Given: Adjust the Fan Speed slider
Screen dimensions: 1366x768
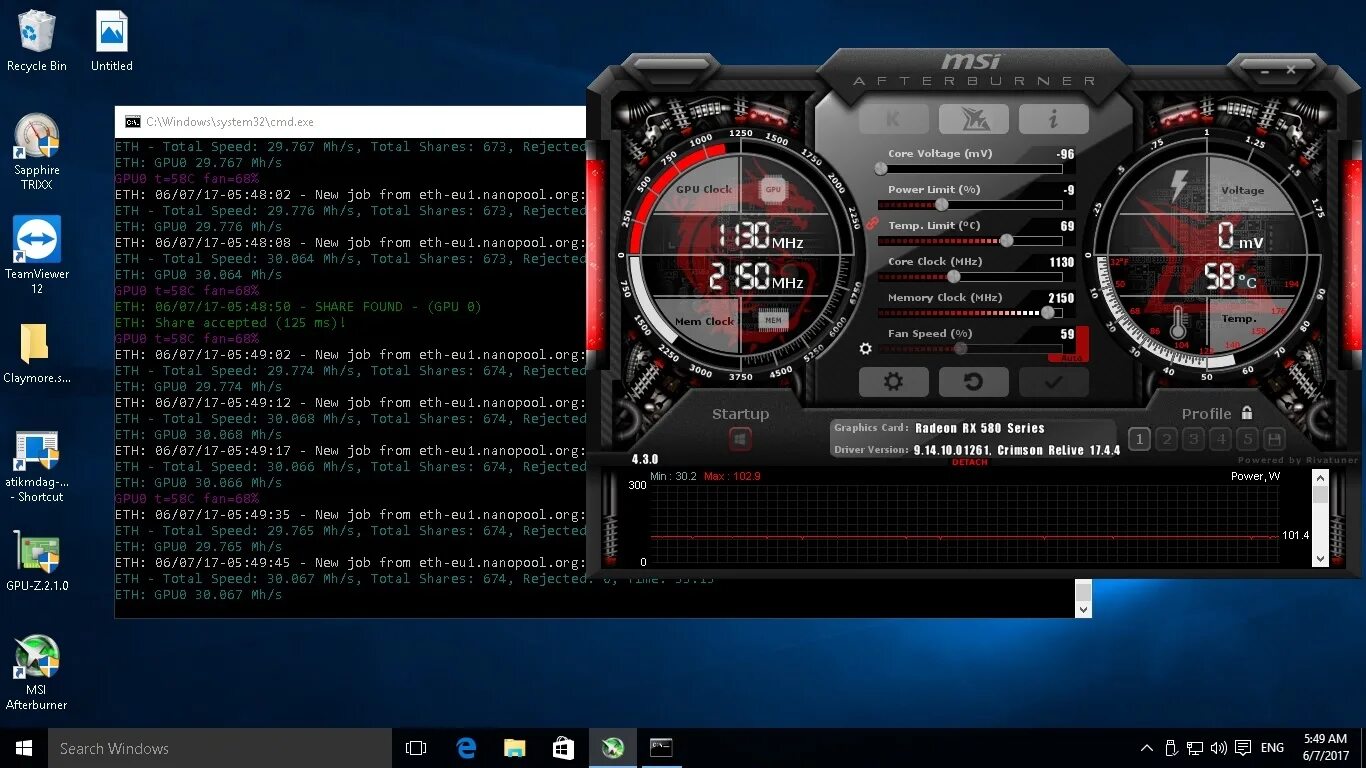Looking at the screenshot, I should (961, 349).
